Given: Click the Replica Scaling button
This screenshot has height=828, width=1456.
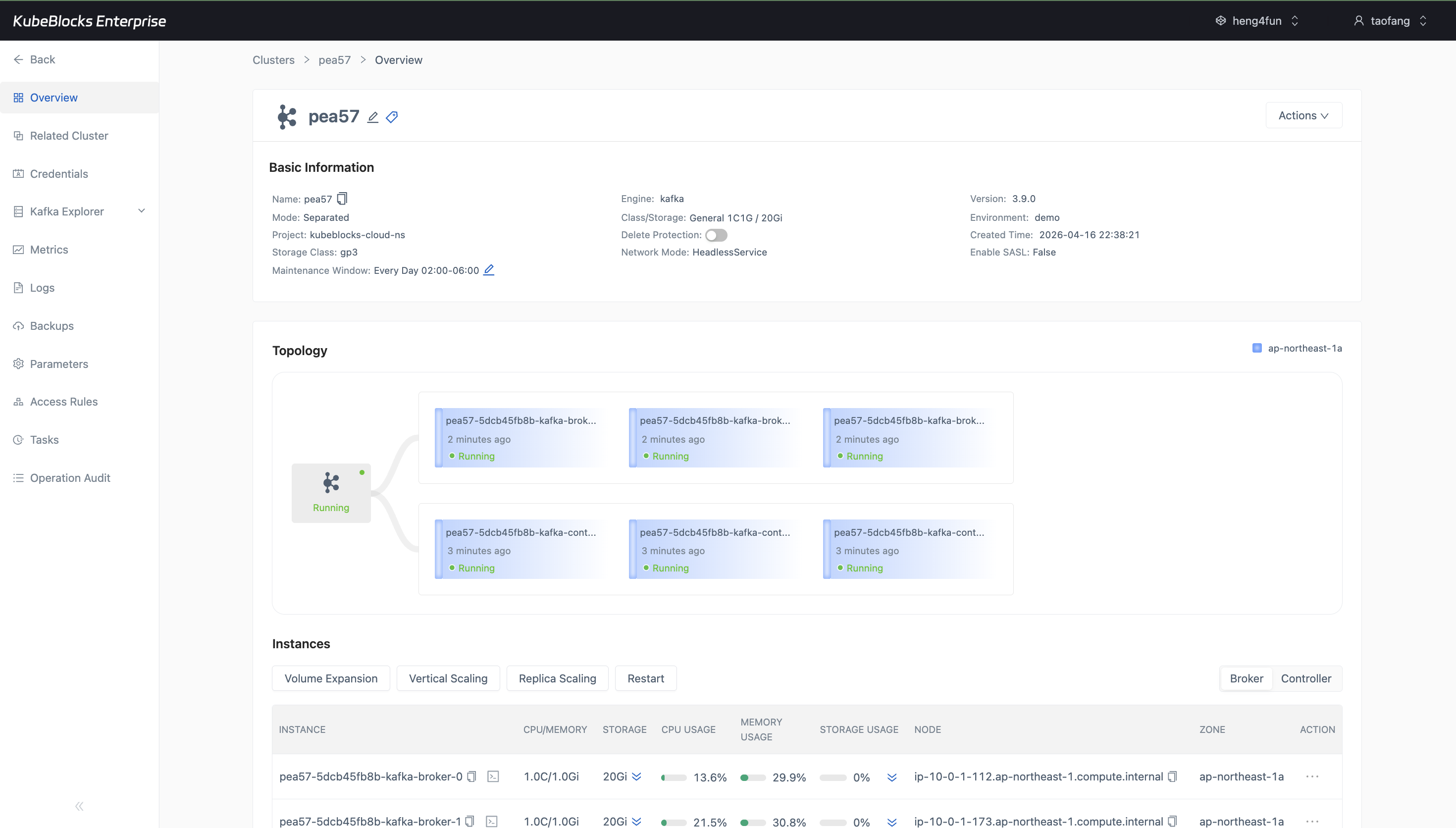Looking at the screenshot, I should 557,678.
